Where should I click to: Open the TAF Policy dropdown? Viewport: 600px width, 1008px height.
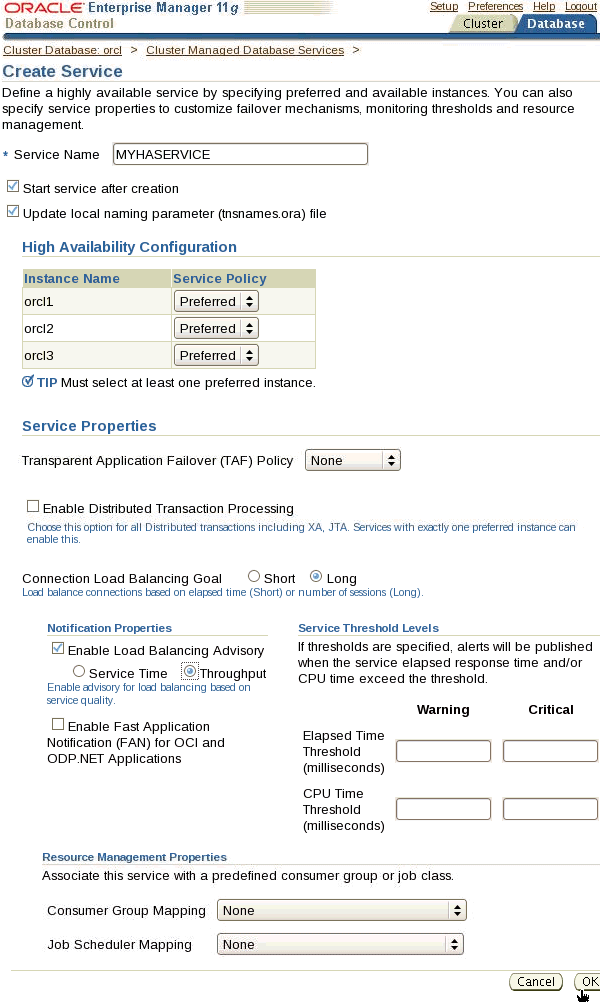[353, 460]
